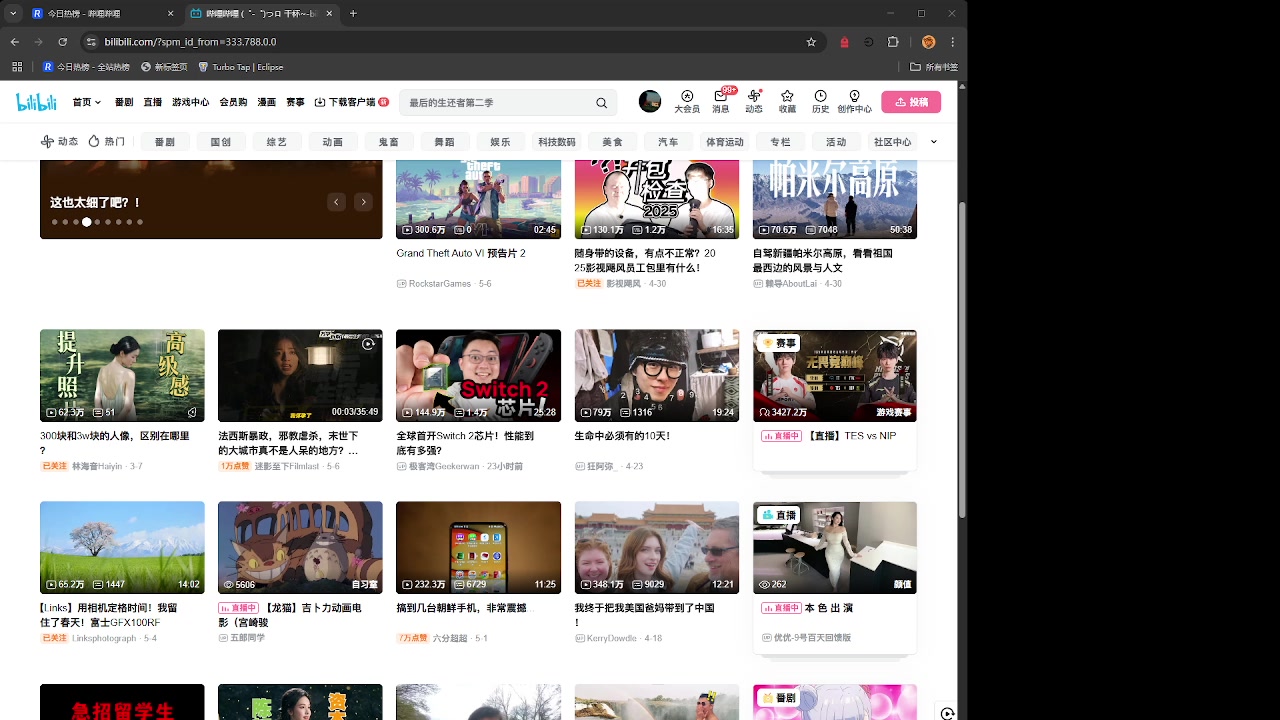Open 动态 feed icon in header

coord(754,102)
